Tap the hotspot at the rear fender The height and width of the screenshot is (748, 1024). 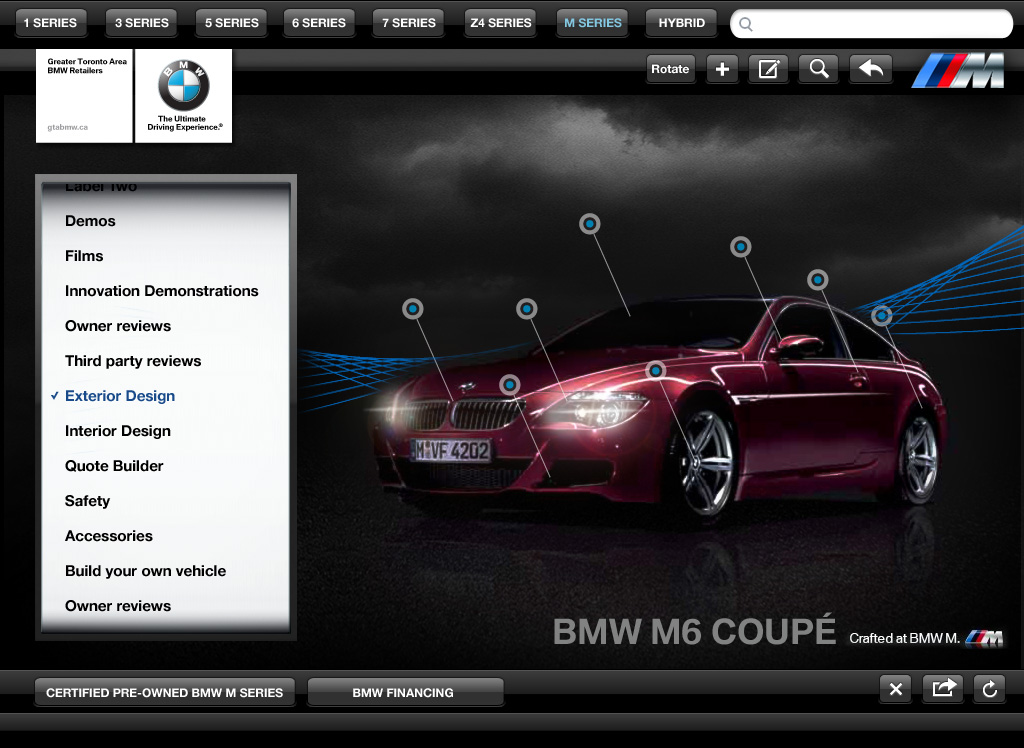pyautogui.click(x=882, y=316)
